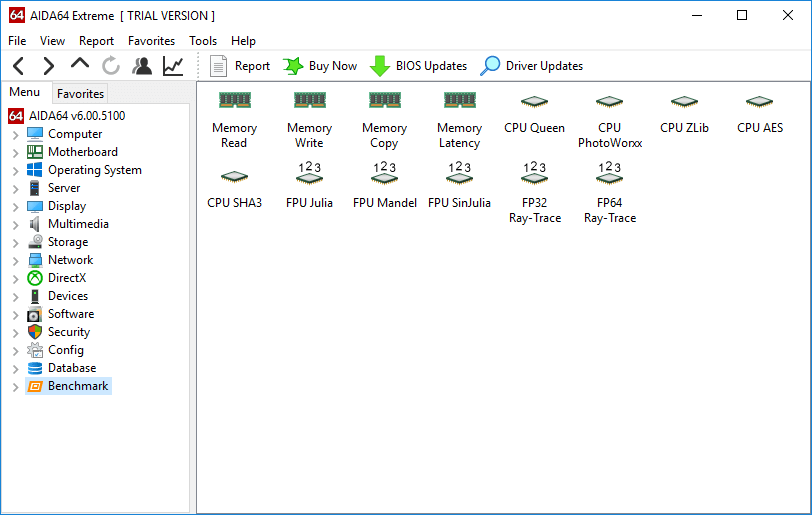
Task: Expand the Motherboard tree node
Action: (x=15, y=152)
